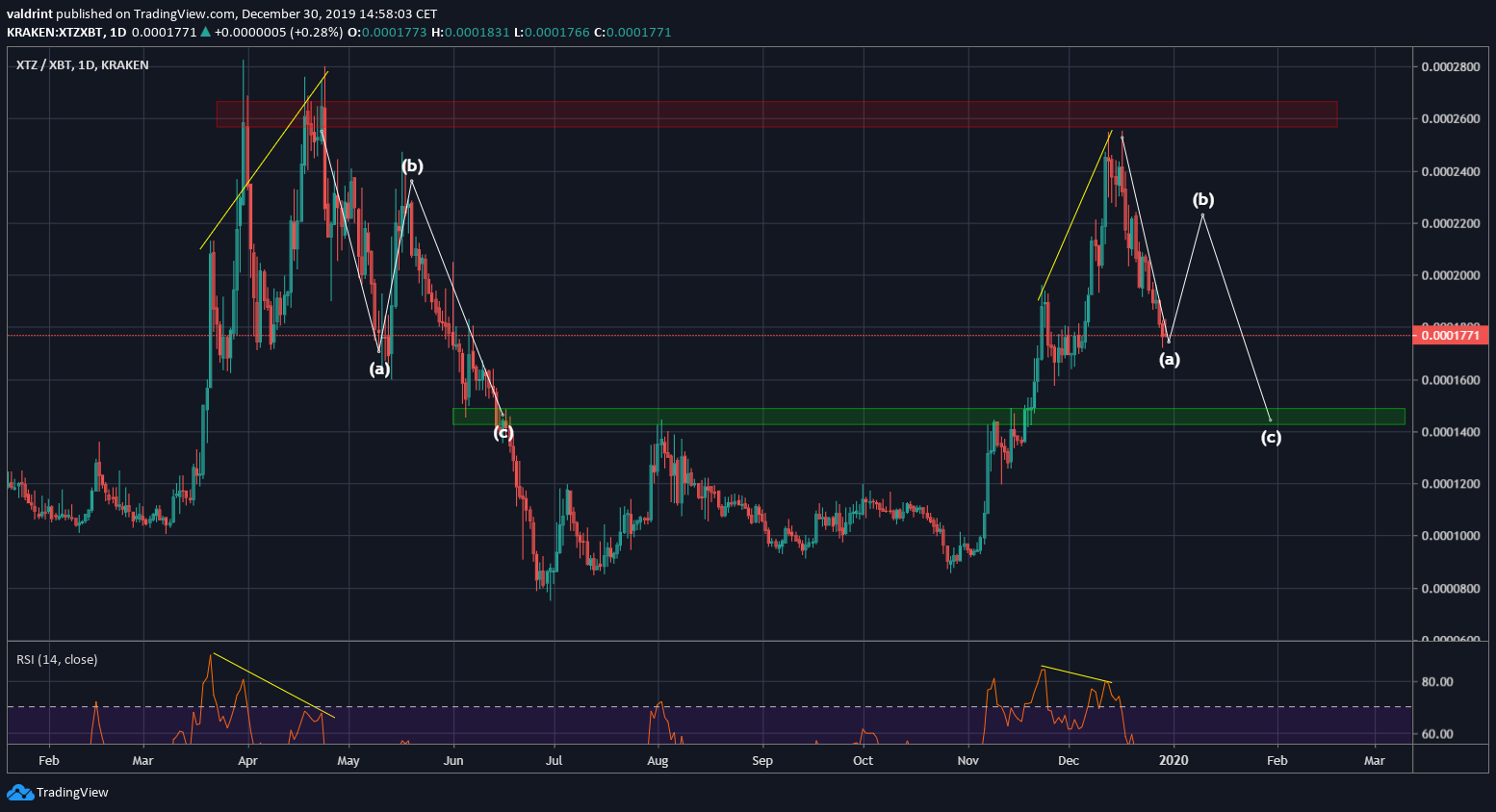The height and width of the screenshot is (812, 1496).
Task: Click the 0.0002400 price axis label
Action: 1451,172
